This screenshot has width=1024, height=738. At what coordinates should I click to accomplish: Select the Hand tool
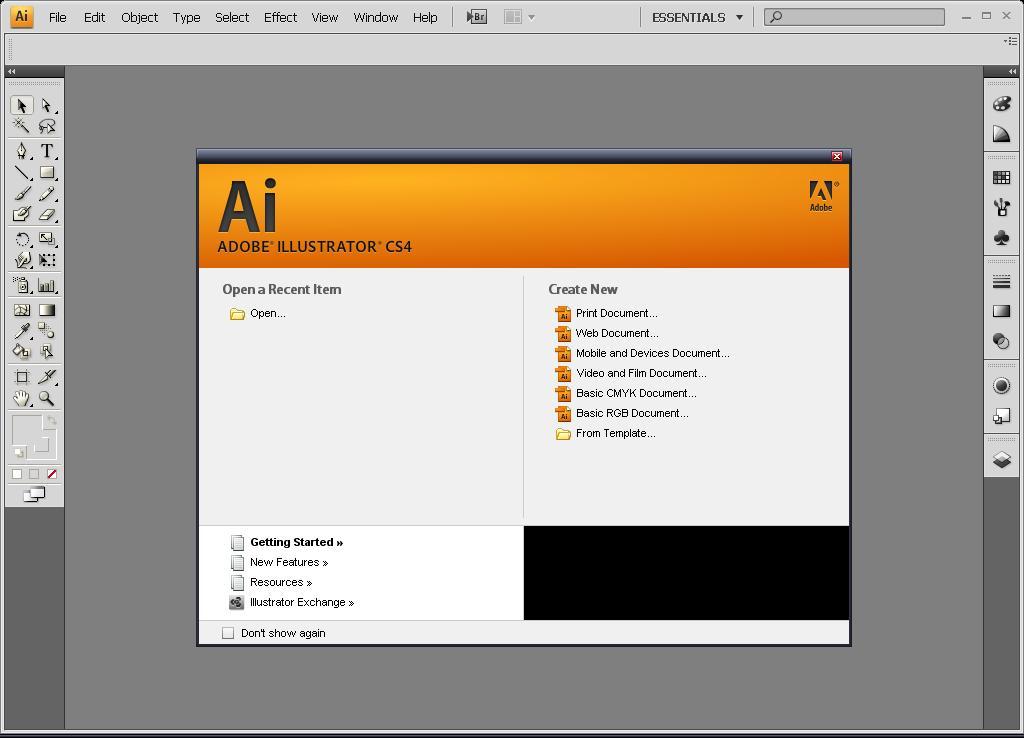click(22, 398)
